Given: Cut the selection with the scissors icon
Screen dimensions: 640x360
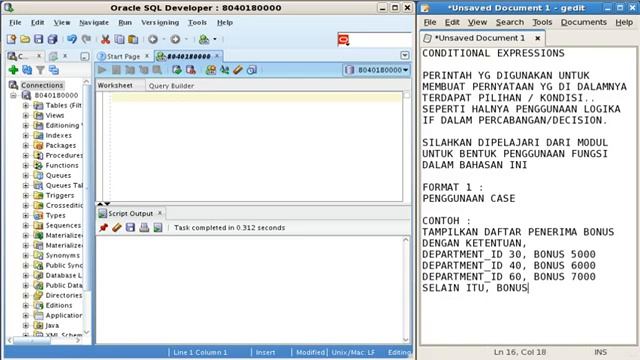Looking at the screenshot, I should (105, 39).
